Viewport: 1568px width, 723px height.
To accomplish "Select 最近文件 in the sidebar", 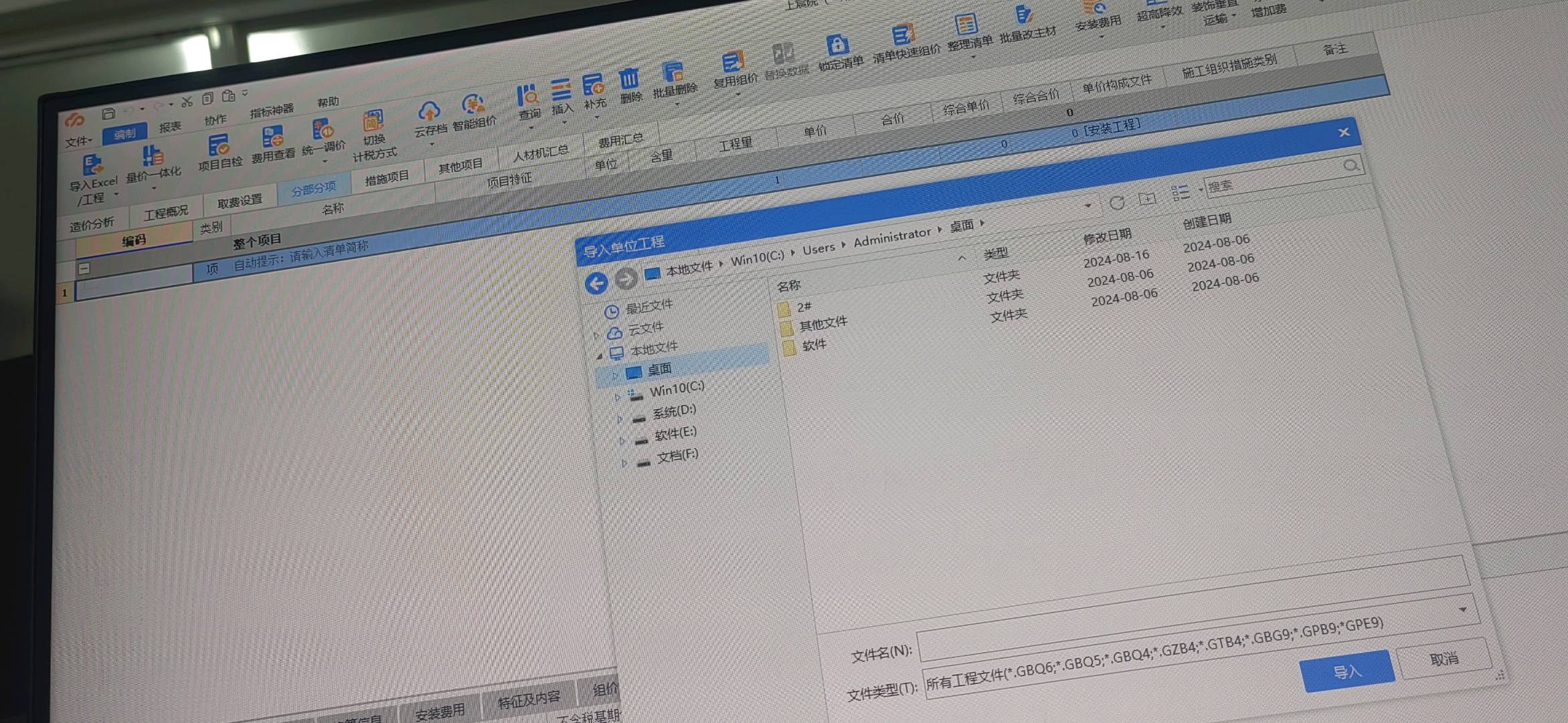I will (x=648, y=307).
